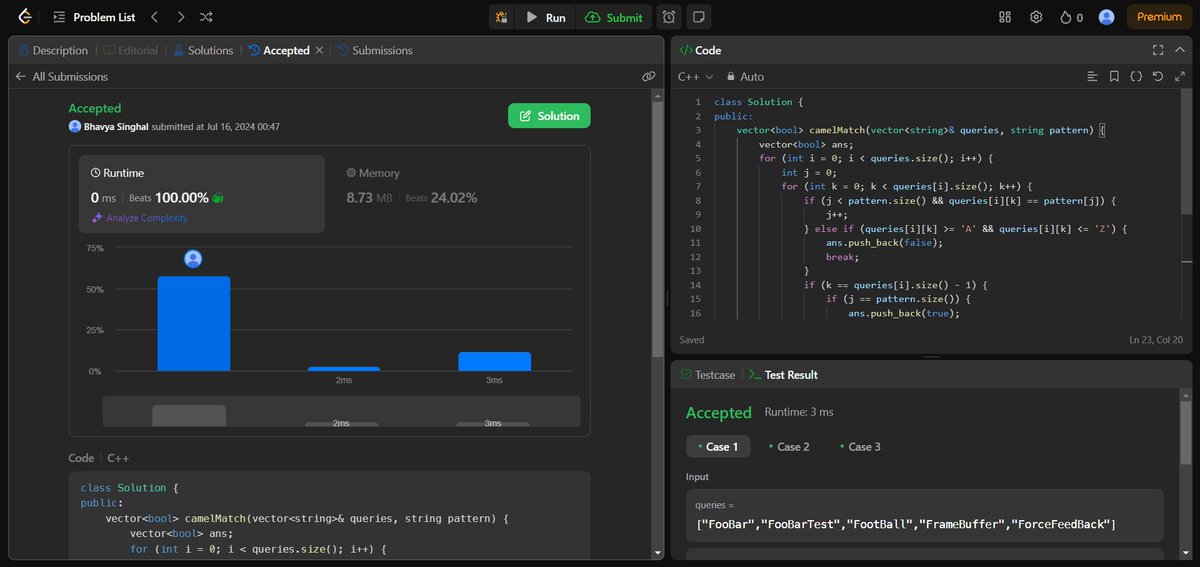Click the tallest 0ms runtime bar
The width and height of the screenshot is (1200, 567).
(194, 324)
